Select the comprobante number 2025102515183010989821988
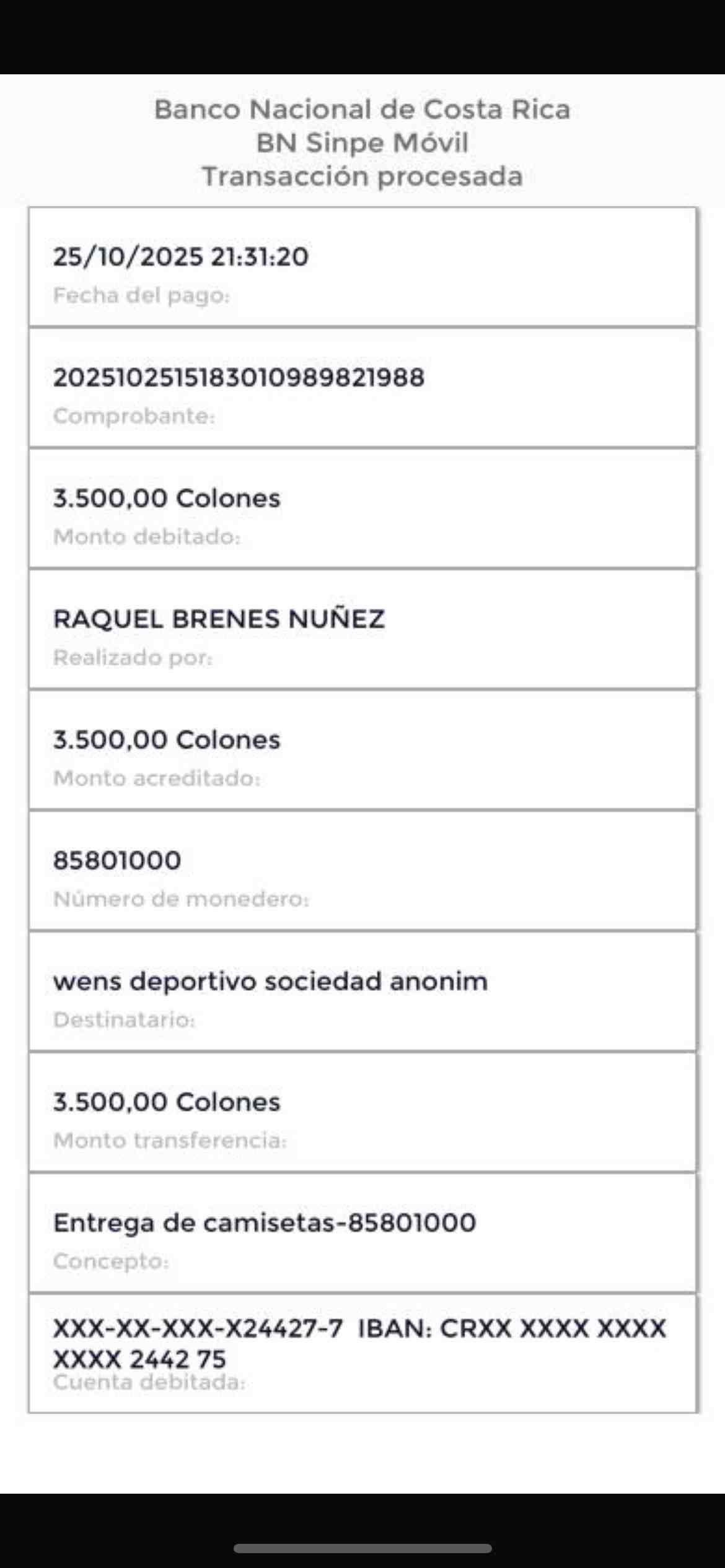725x1568 pixels. pyautogui.click(x=239, y=378)
